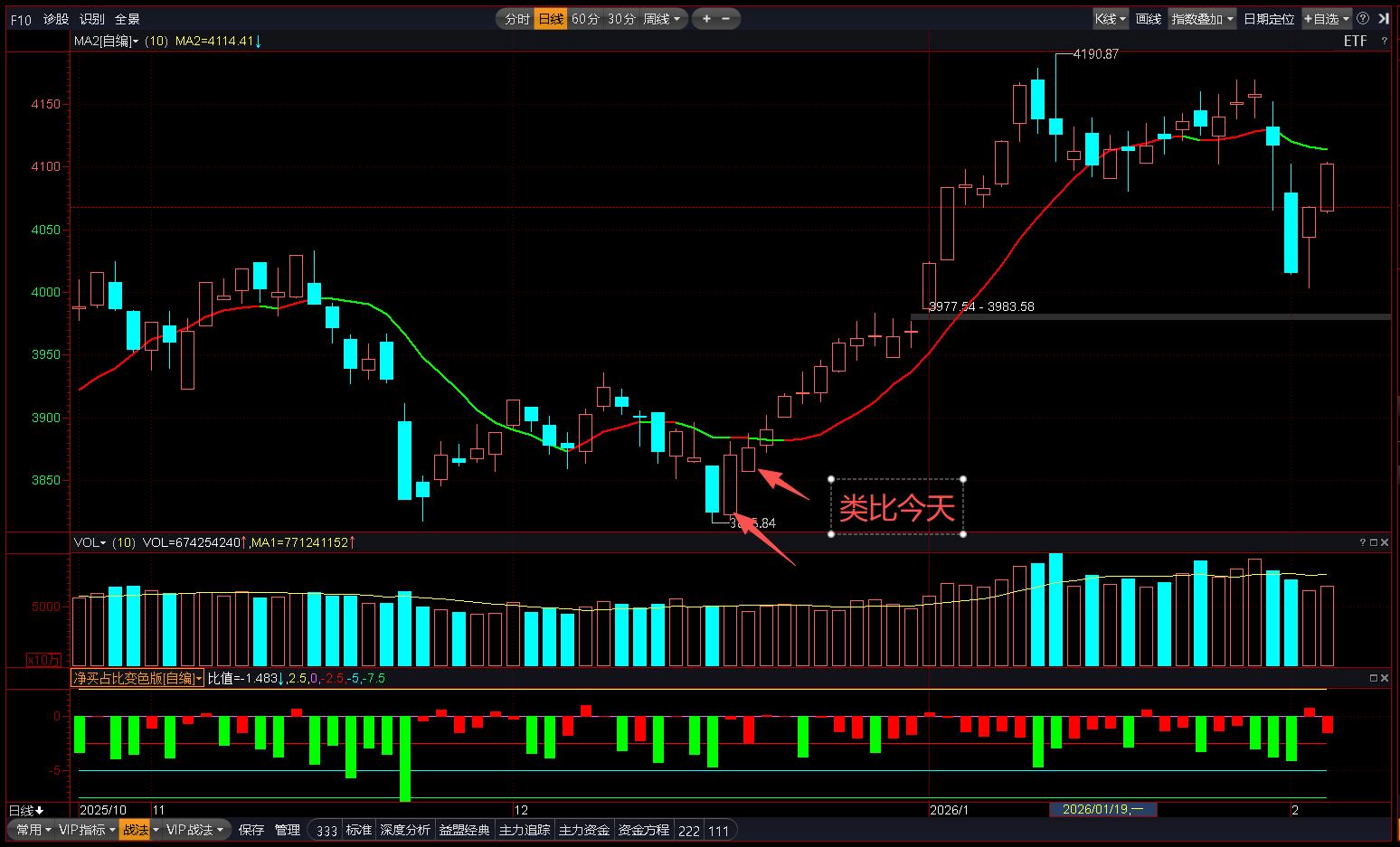Click 日期定位 to locate a date
The width and height of the screenshot is (1400, 847).
coord(1268,19)
